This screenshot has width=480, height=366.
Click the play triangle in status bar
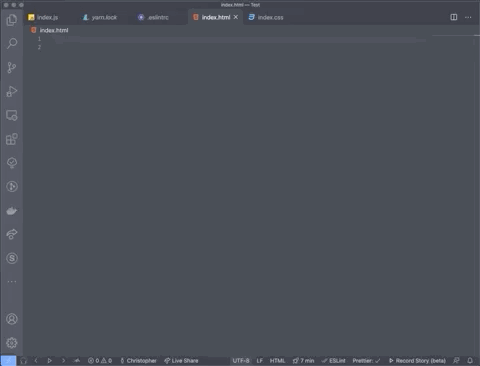click(x=49, y=361)
